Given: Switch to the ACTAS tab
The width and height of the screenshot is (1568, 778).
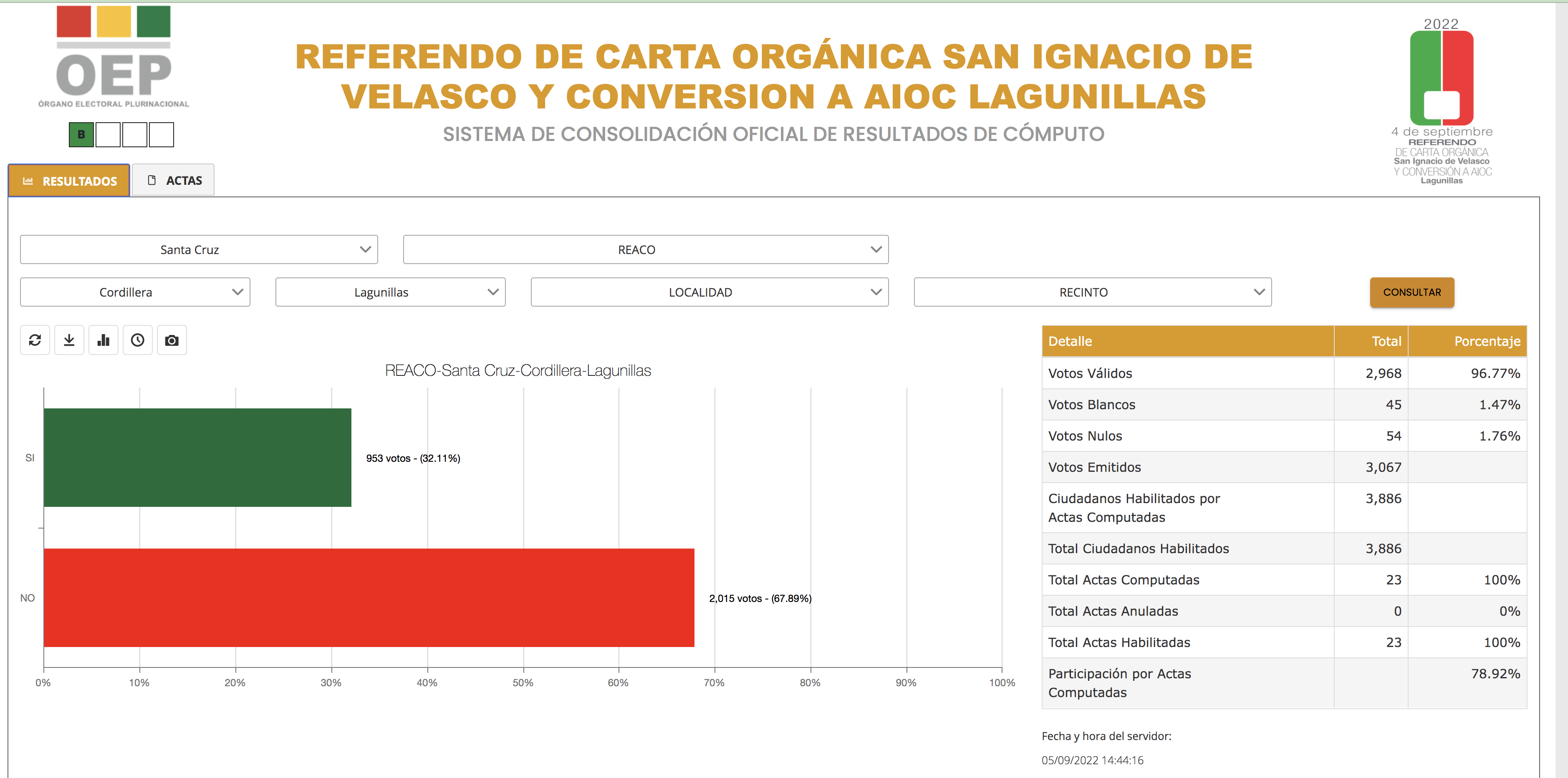Looking at the screenshot, I should click(174, 179).
